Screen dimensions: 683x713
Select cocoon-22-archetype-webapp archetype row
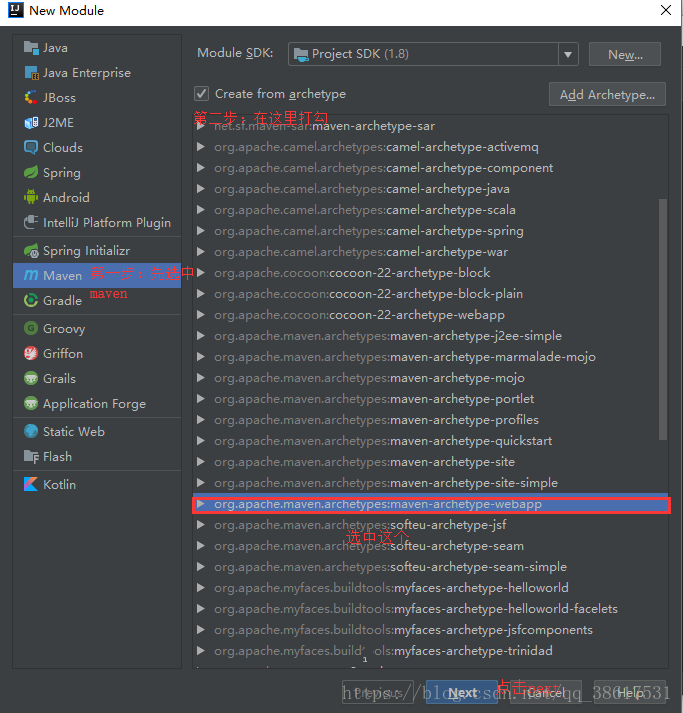430,315
